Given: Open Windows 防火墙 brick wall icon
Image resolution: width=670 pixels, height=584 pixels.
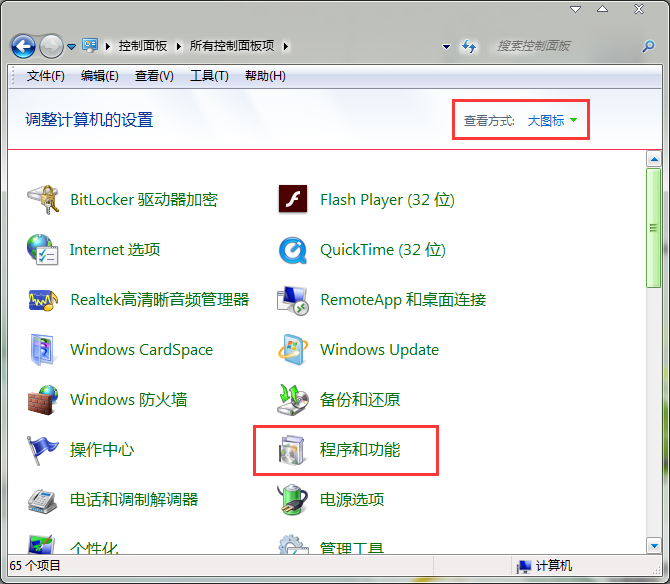Looking at the screenshot, I should point(43,400).
